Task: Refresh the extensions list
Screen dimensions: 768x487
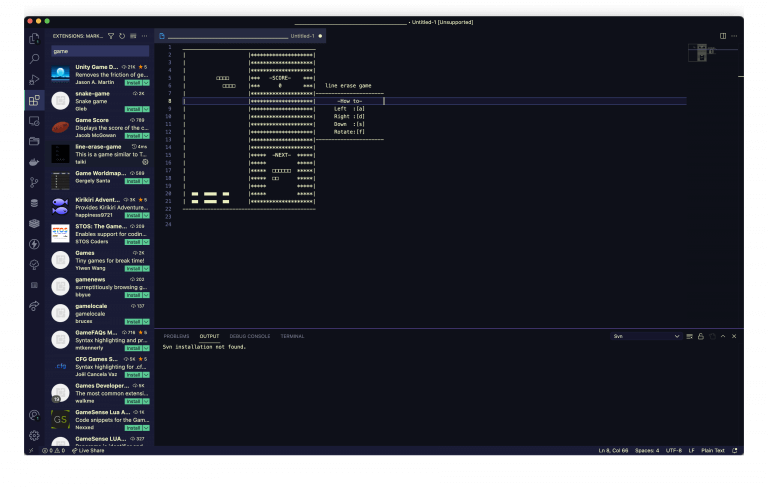Action: click(122, 36)
